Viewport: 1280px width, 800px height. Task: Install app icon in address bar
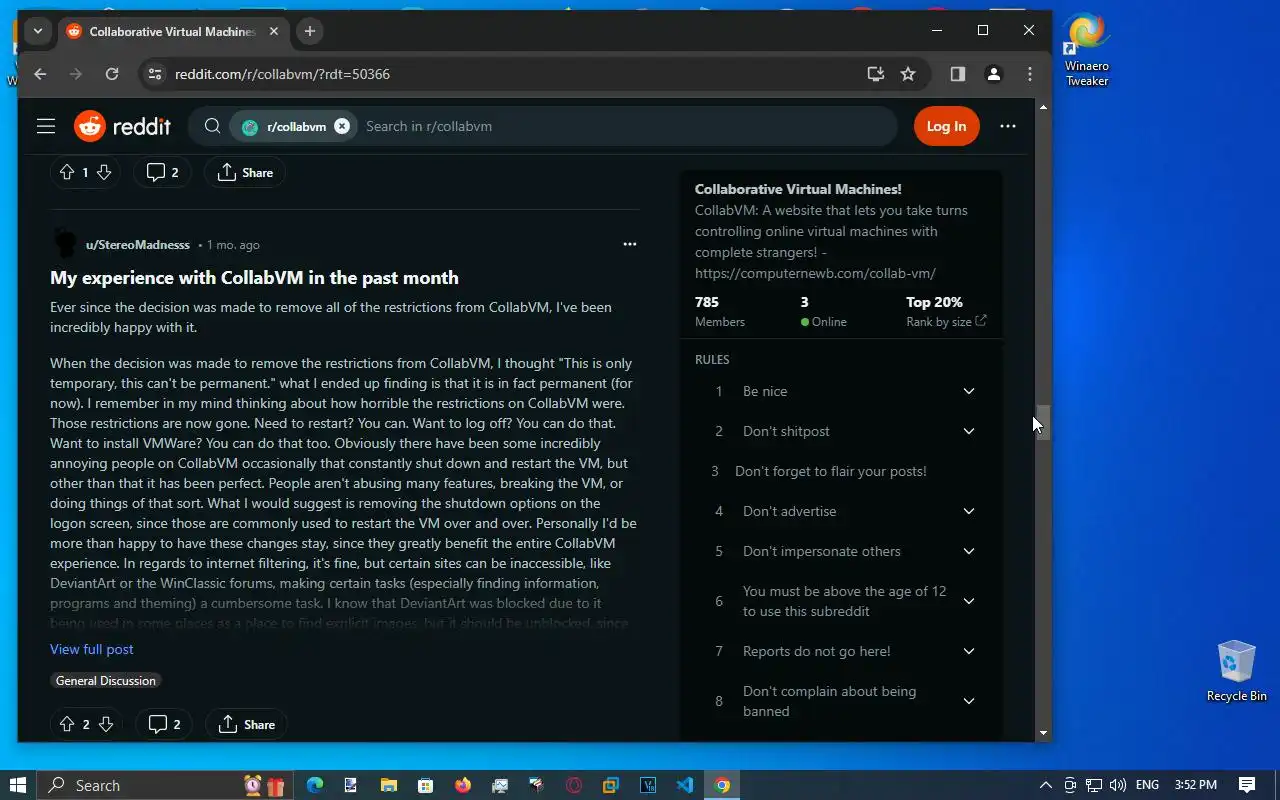[876, 74]
